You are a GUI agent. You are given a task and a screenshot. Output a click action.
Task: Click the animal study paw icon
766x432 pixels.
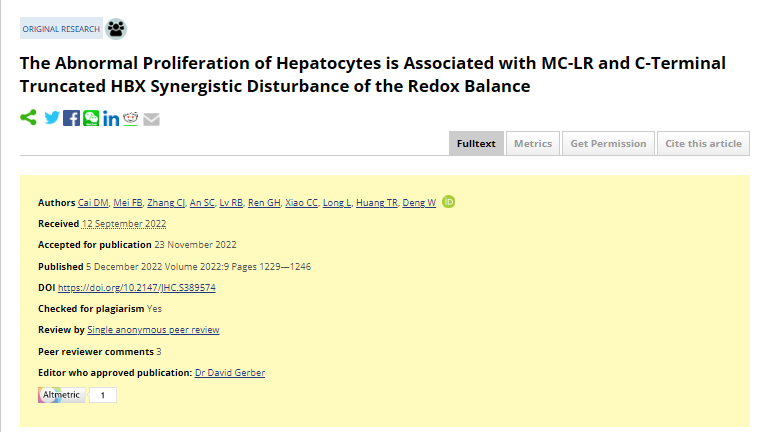click(116, 29)
